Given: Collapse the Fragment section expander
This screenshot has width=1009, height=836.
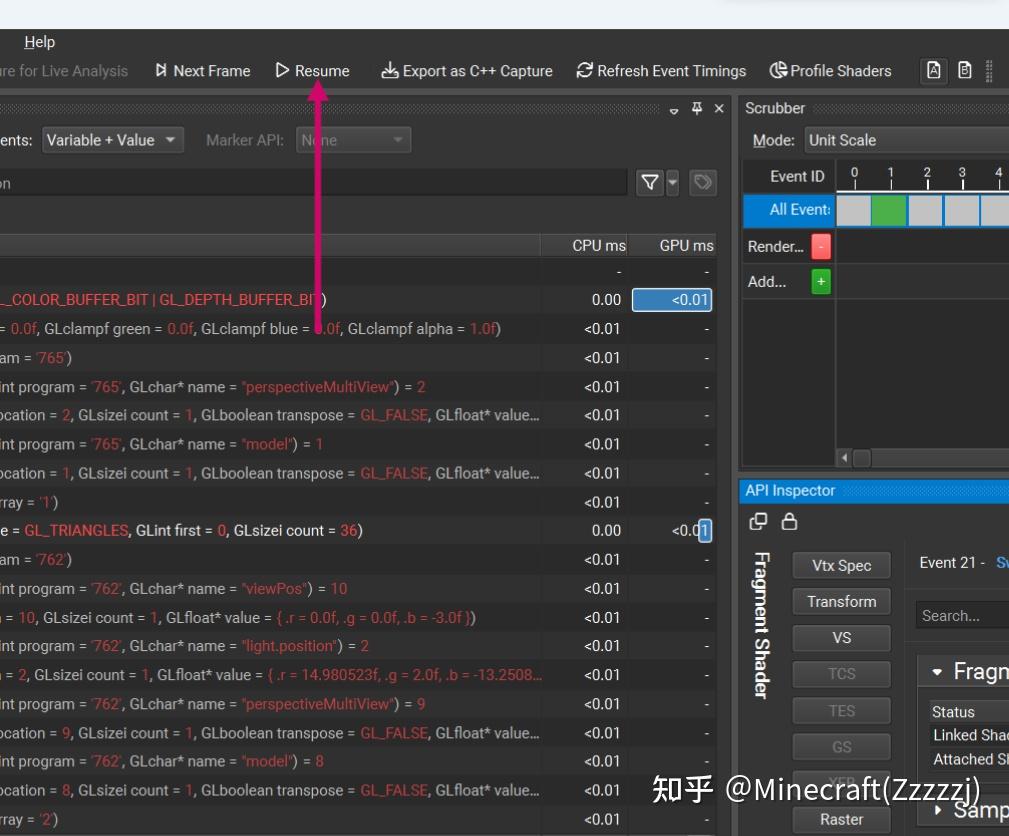Looking at the screenshot, I should tap(937, 672).
